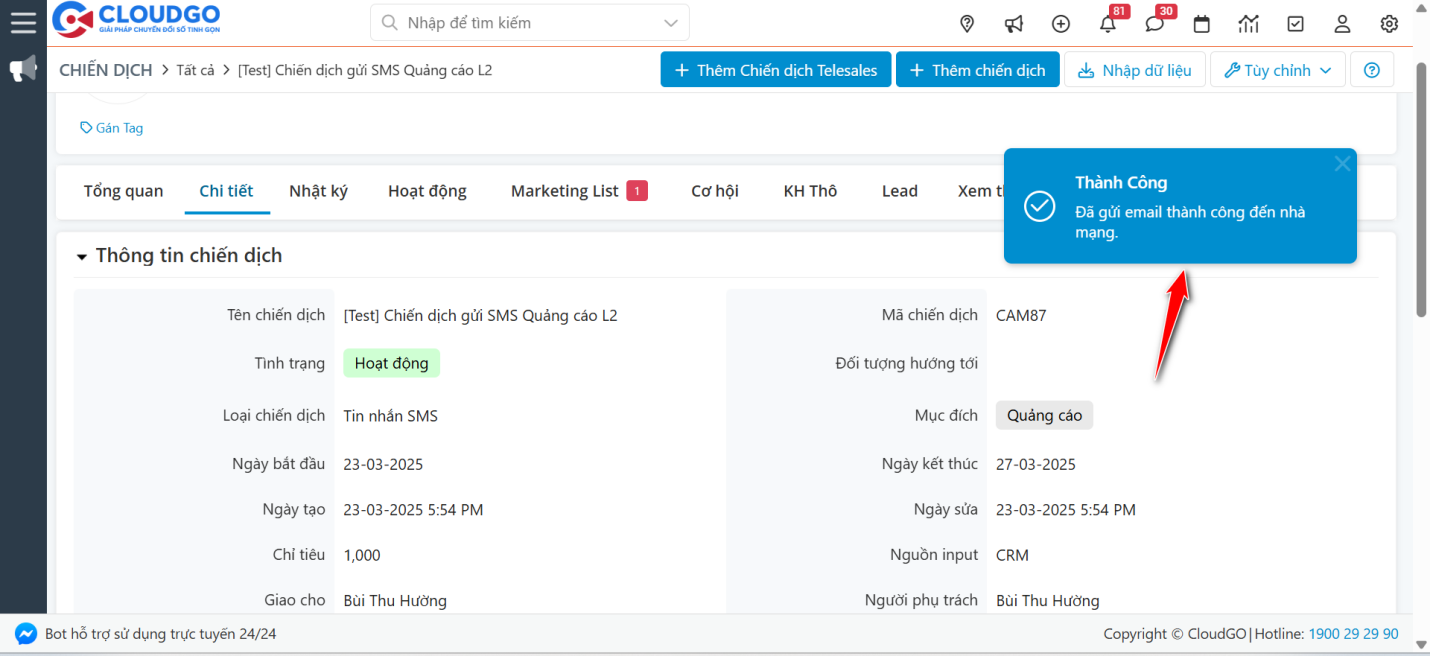
Task: Expand the search box dropdown arrow
Action: (670, 23)
